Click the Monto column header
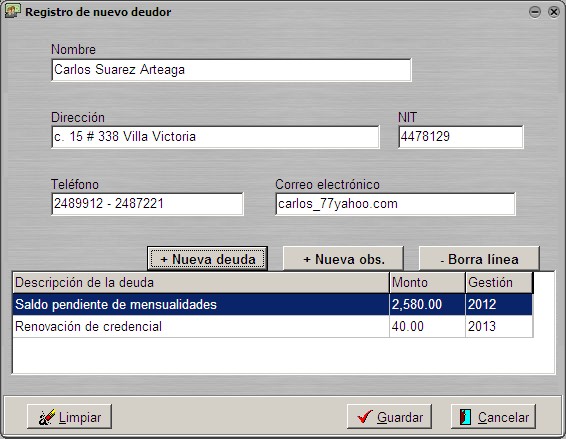Image resolution: width=566 pixels, height=439 pixels. [x=427, y=282]
